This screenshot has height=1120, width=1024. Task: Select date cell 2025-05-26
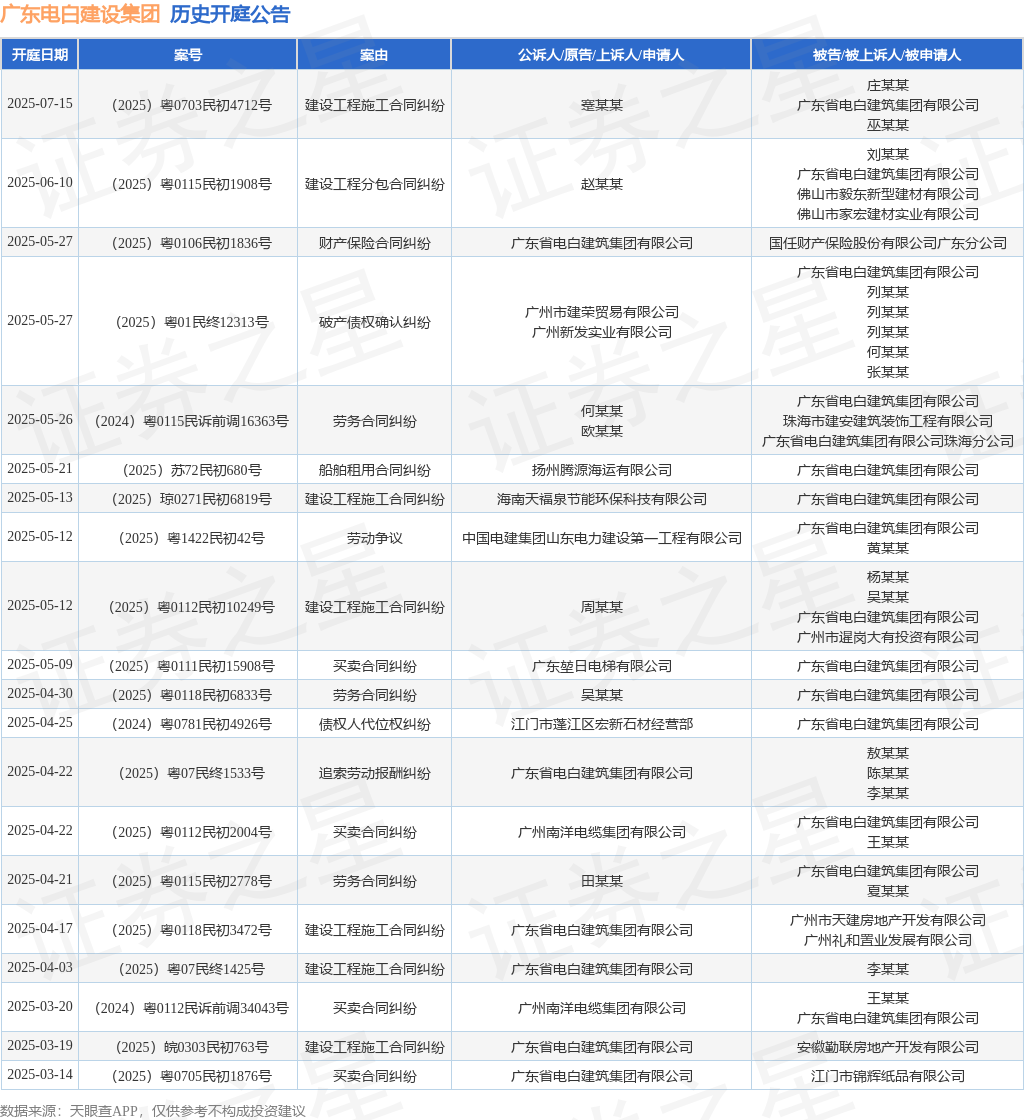coord(40,420)
